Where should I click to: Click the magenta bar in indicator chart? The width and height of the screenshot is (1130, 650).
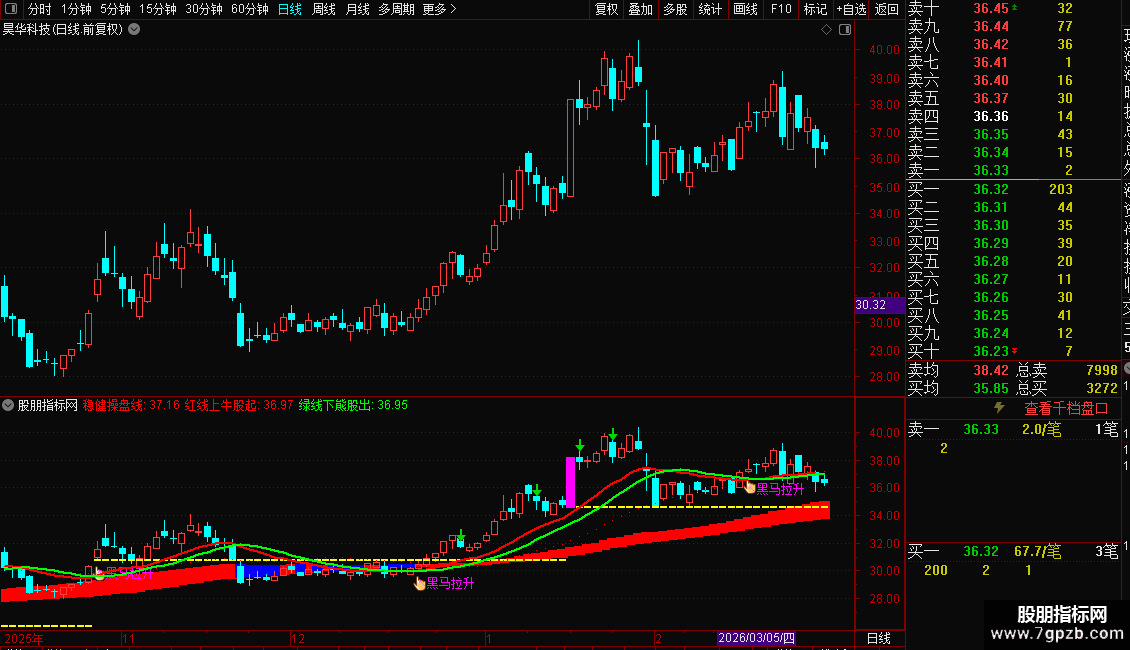[x=571, y=482]
